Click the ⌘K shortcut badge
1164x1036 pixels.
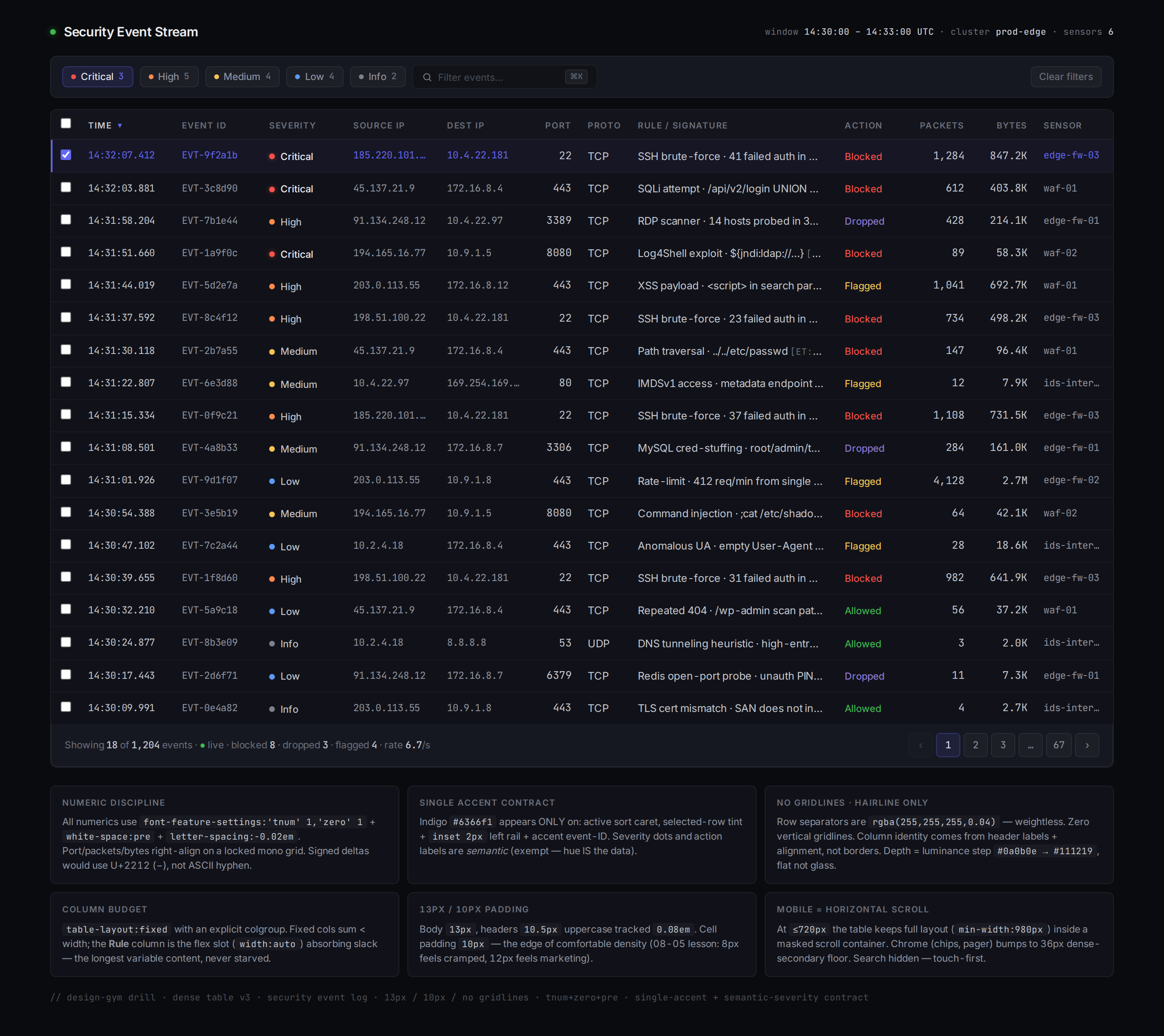pyautogui.click(x=576, y=76)
